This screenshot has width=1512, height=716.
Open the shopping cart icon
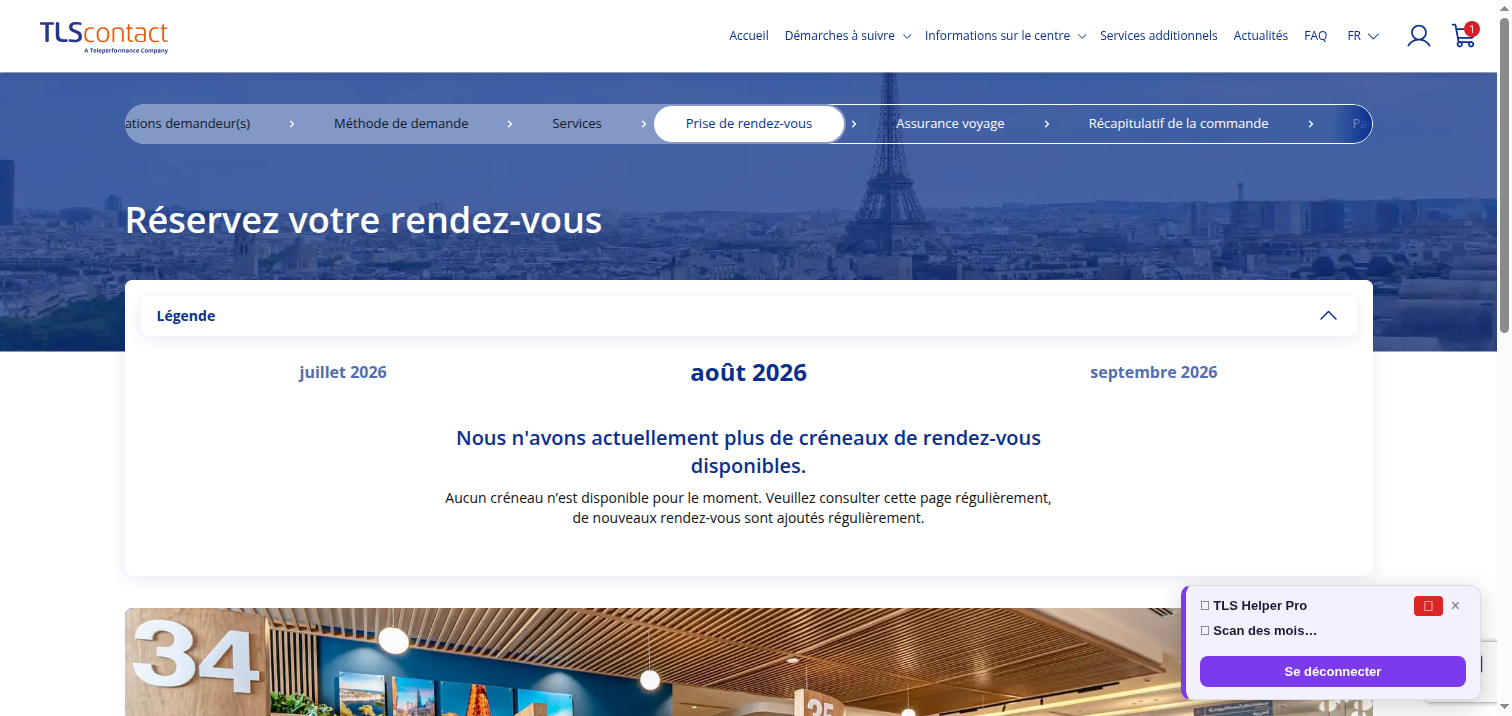pos(1464,36)
